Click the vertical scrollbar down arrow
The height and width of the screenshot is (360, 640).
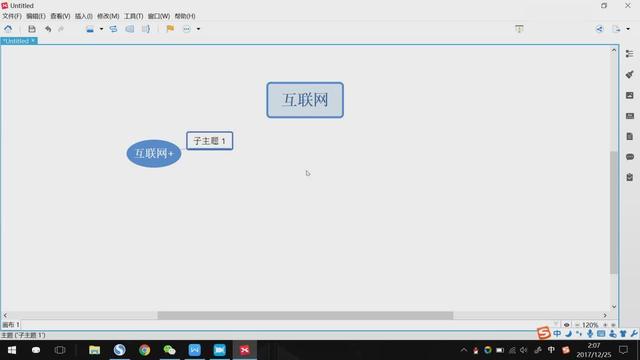point(614,307)
